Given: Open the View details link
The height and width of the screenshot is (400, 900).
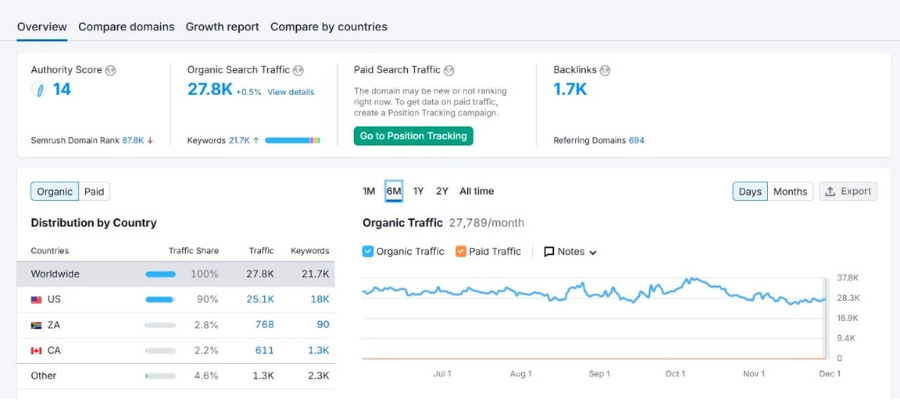Looking at the screenshot, I should pos(290,92).
